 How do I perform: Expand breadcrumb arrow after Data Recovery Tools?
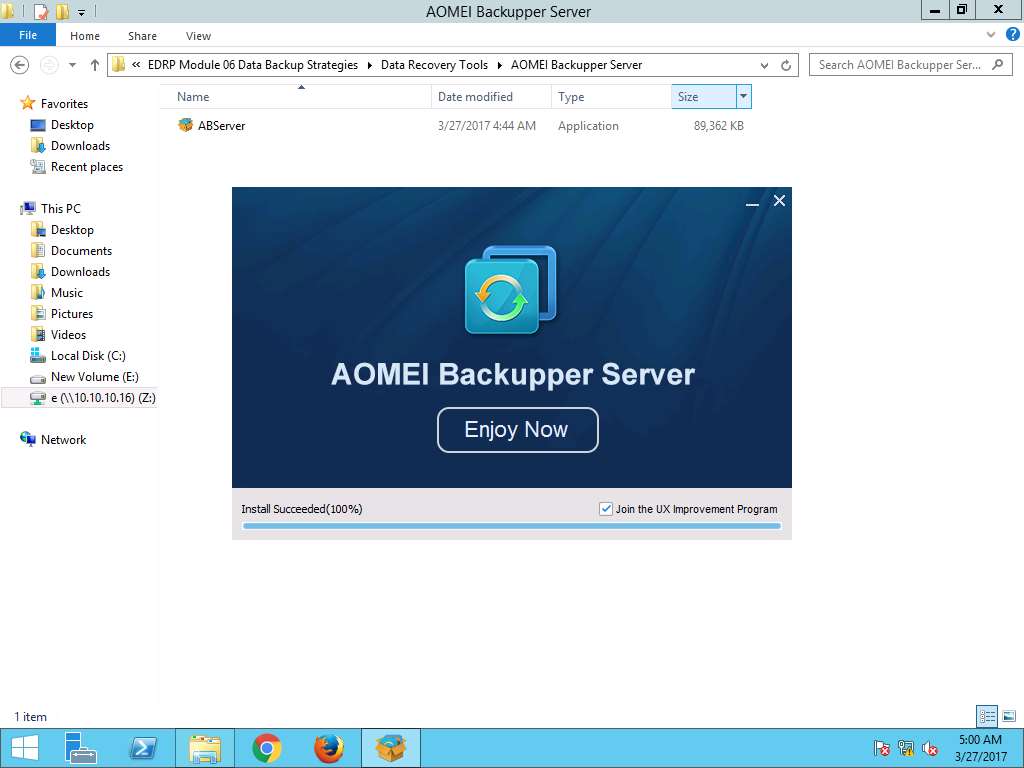(500, 65)
